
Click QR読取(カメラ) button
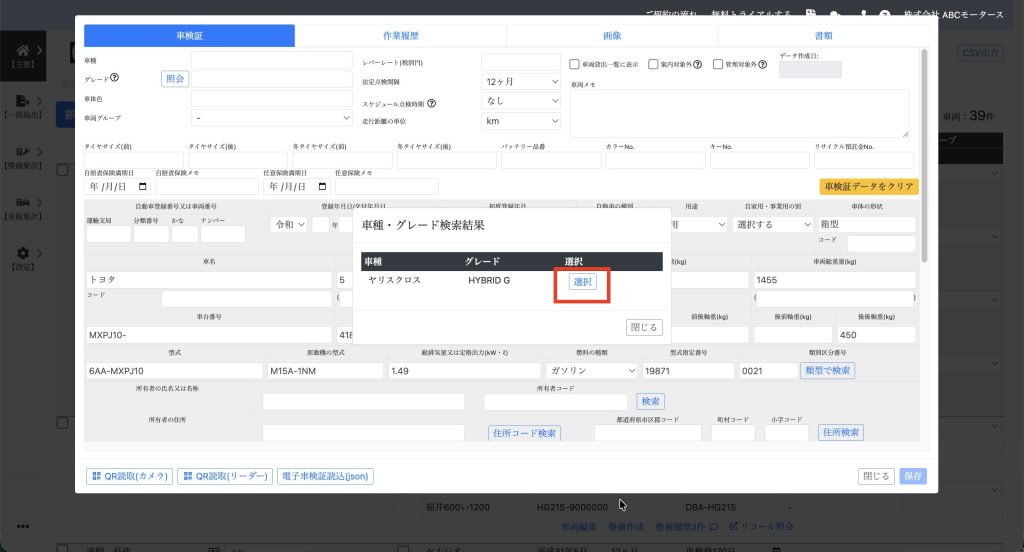click(129, 477)
